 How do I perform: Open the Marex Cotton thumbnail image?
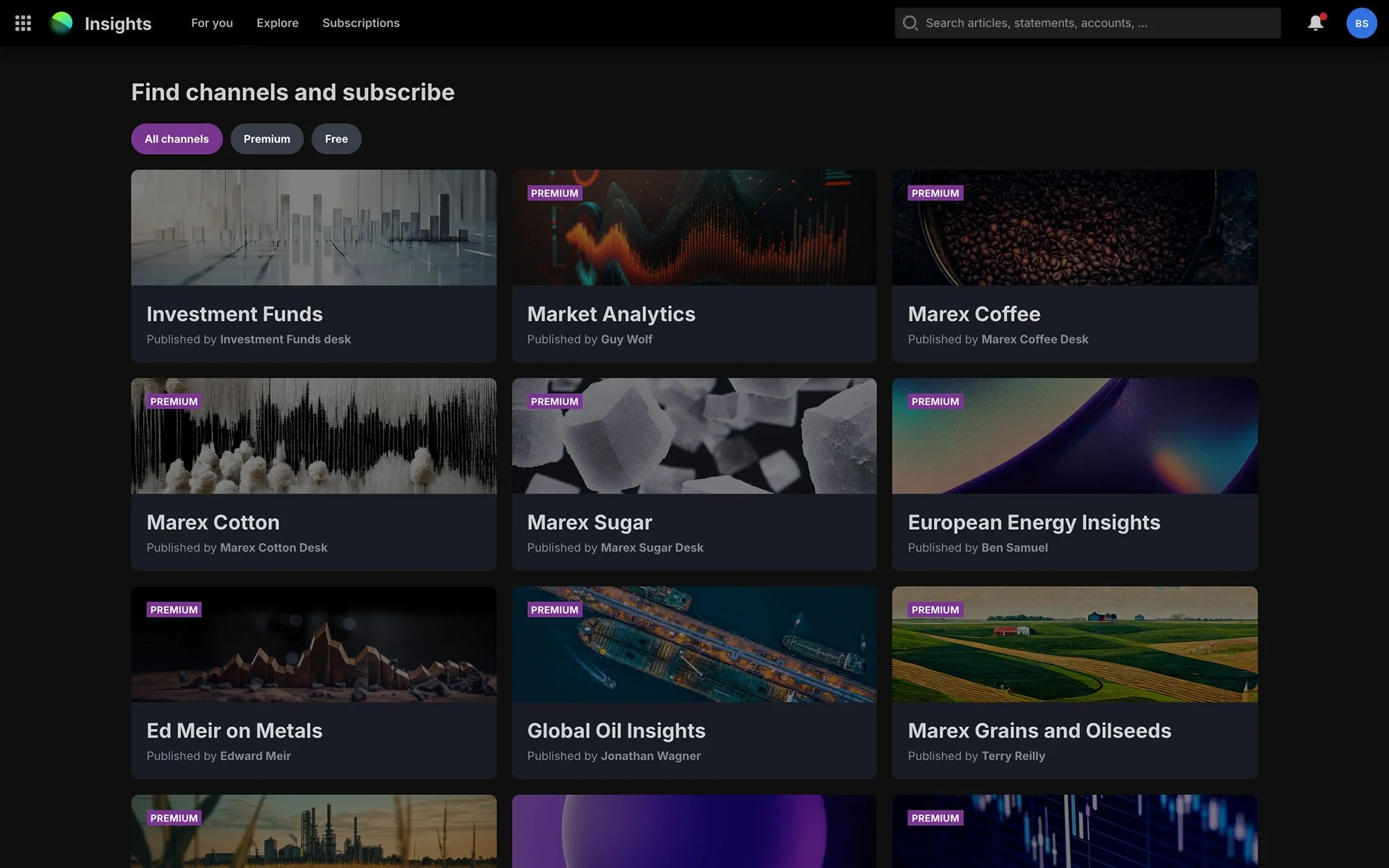click(314, 436)
